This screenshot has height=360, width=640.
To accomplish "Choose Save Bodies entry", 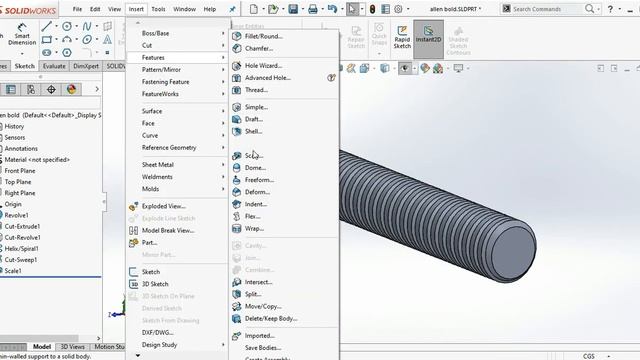I will [x=263, y=348].
